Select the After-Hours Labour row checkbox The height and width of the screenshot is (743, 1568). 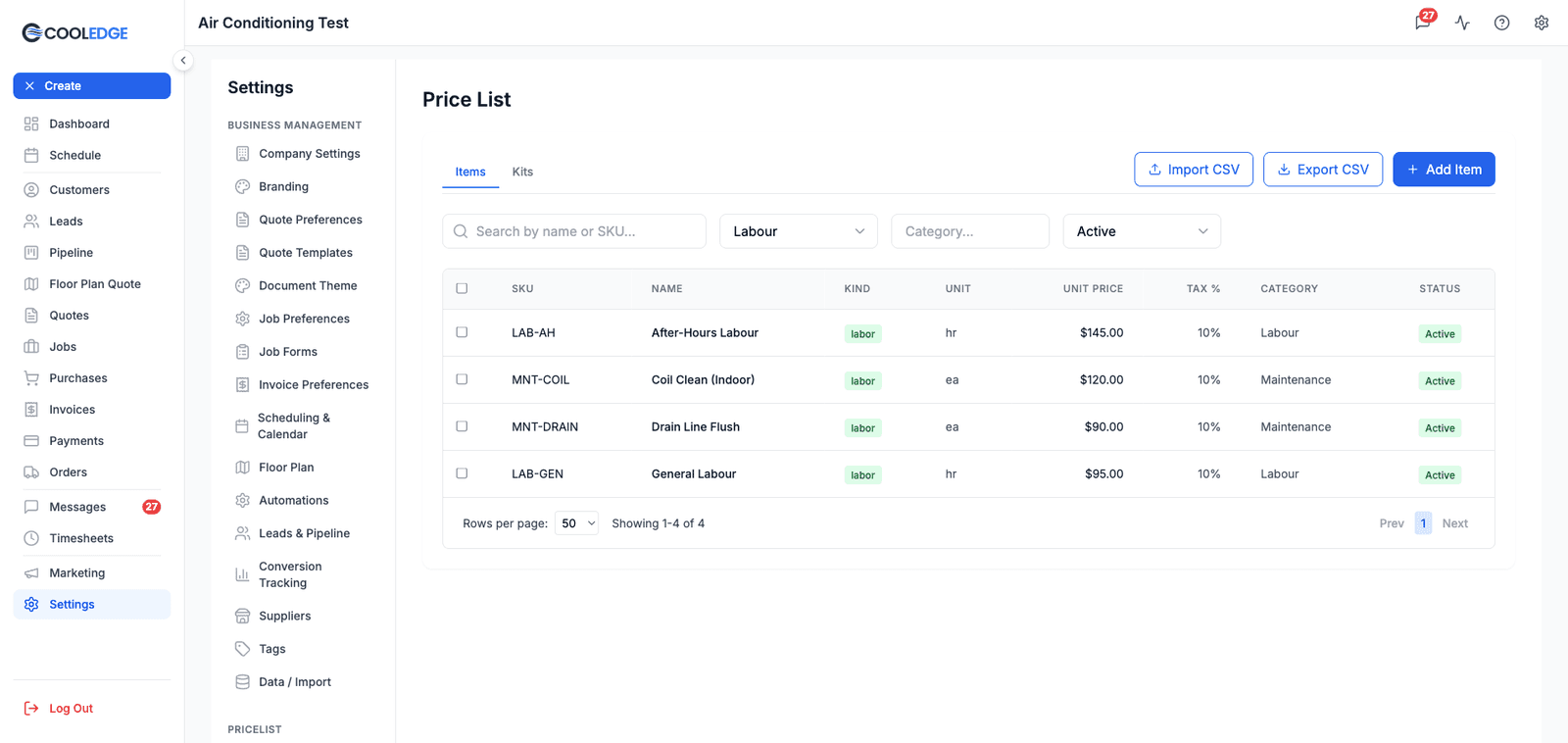462,332
